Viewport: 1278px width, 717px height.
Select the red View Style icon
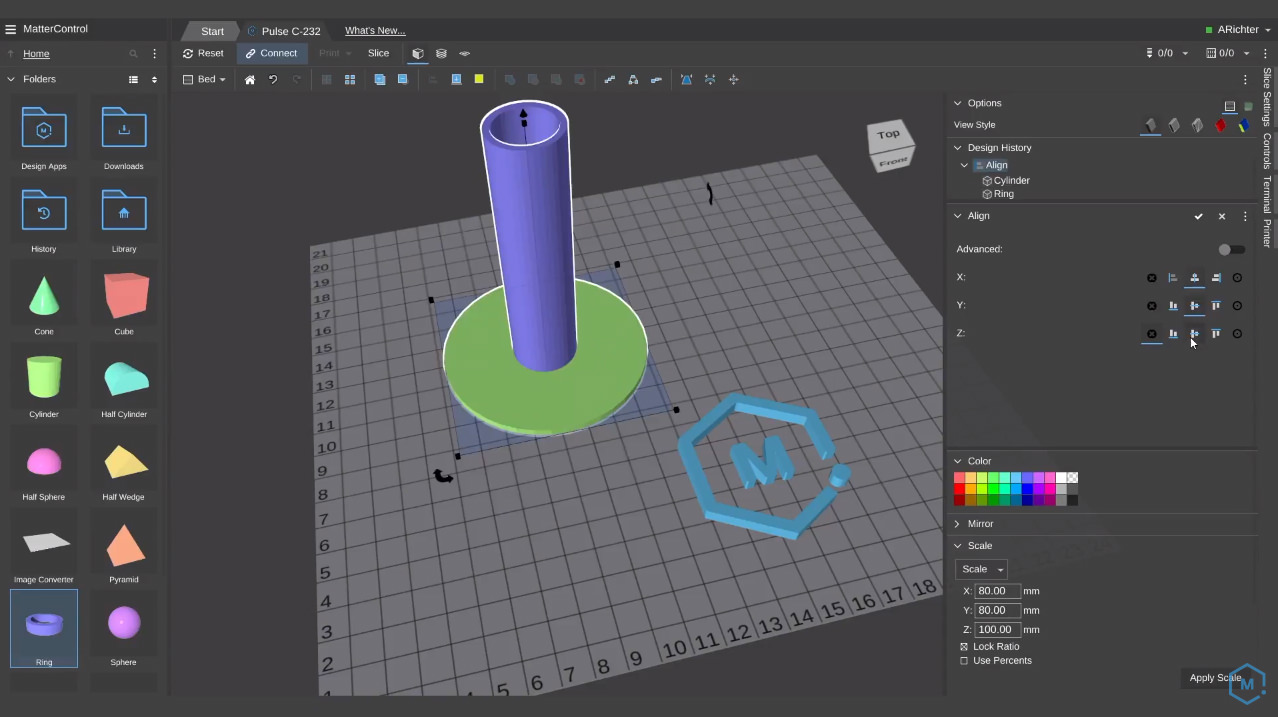[1220, 125]
